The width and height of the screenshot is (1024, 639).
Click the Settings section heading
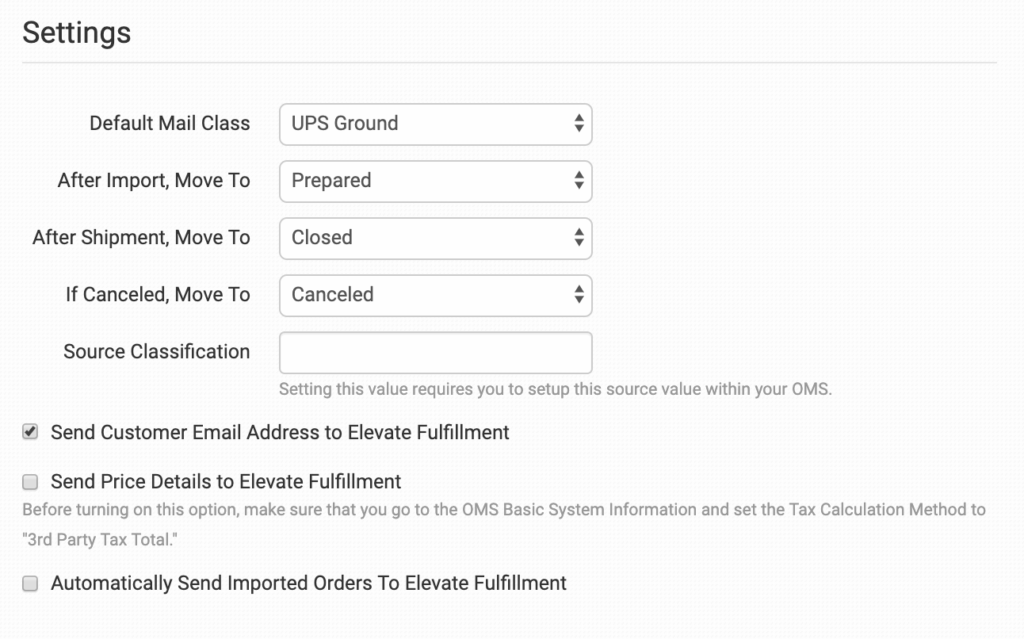click(x=77, y=33)
